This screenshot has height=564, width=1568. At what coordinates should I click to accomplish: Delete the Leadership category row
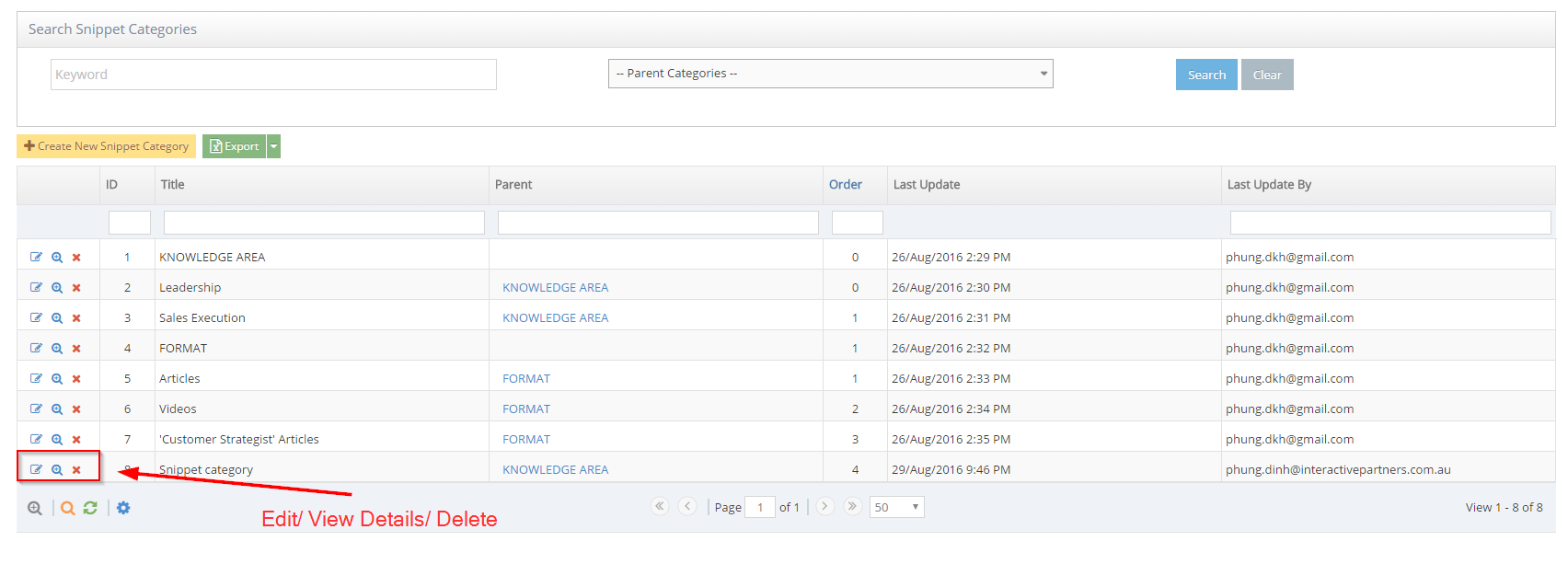76,288
